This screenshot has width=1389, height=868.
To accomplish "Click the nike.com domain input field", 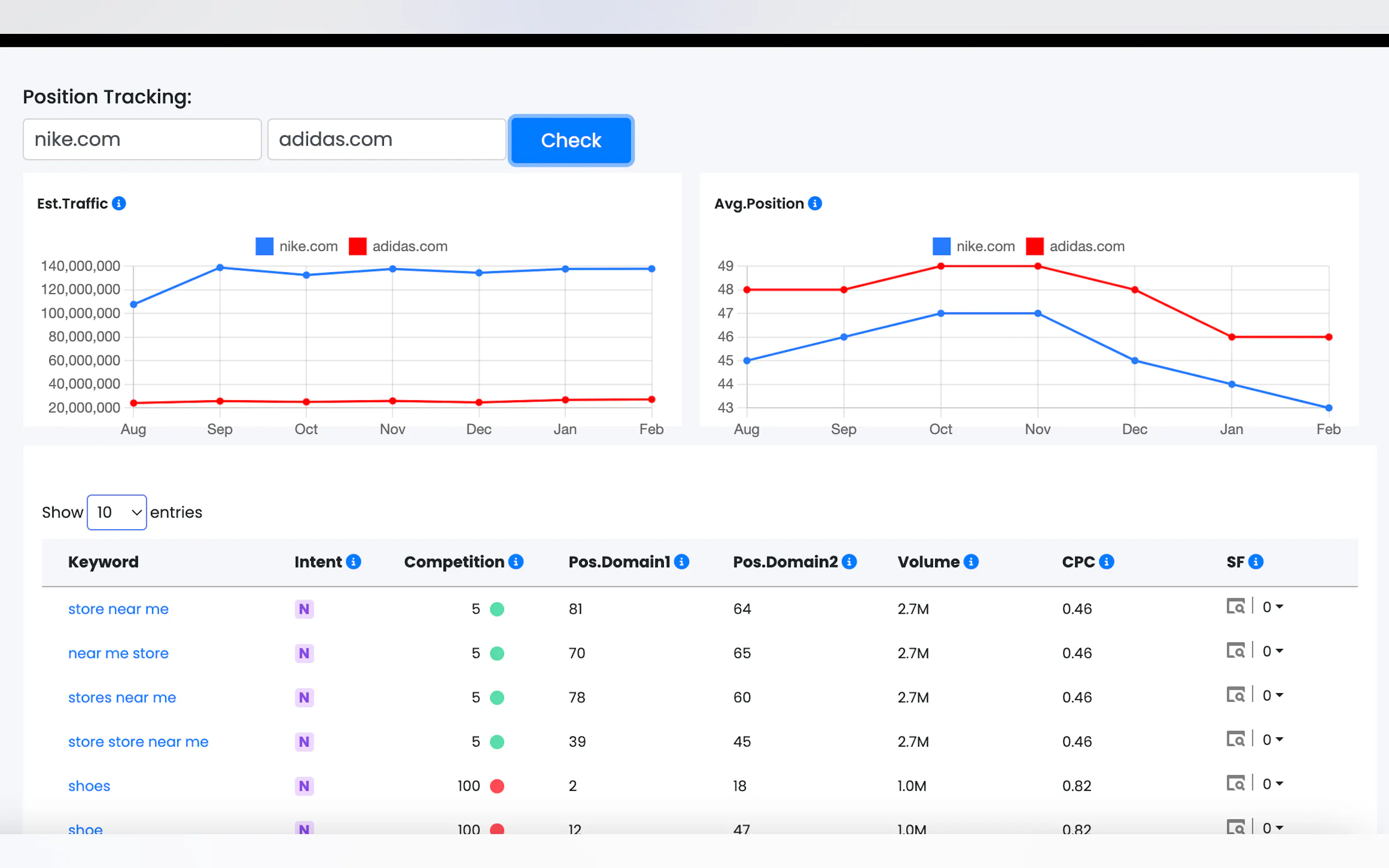I will point(142,139).
